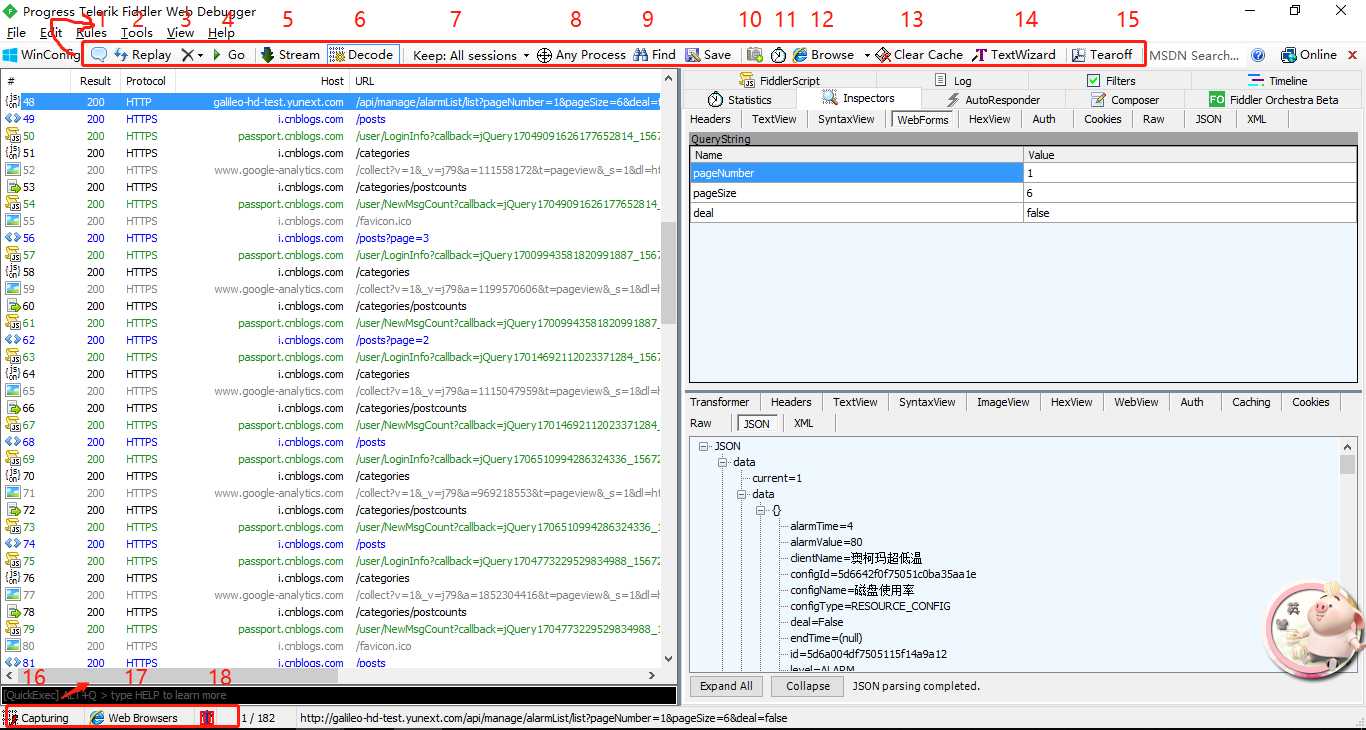This screenshot has height=730, width=1366.
Task: Open the Remove sessions dropdown arrow
Action: pos(200,55)
